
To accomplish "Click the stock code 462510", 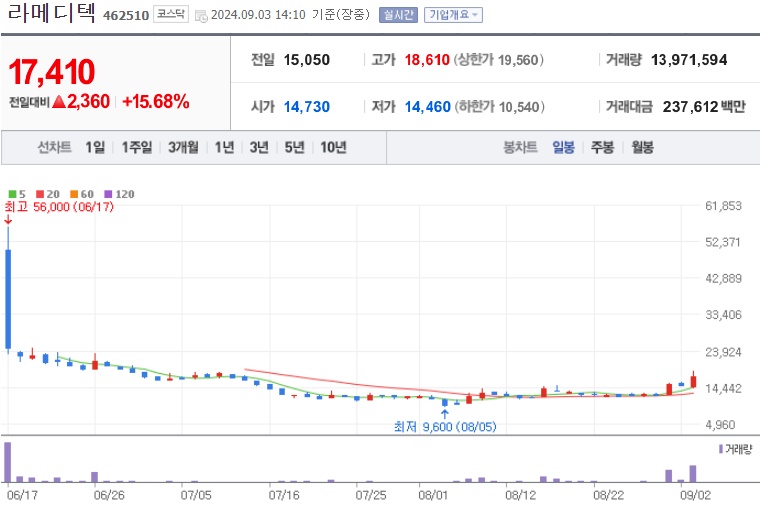I will point(126,16).
